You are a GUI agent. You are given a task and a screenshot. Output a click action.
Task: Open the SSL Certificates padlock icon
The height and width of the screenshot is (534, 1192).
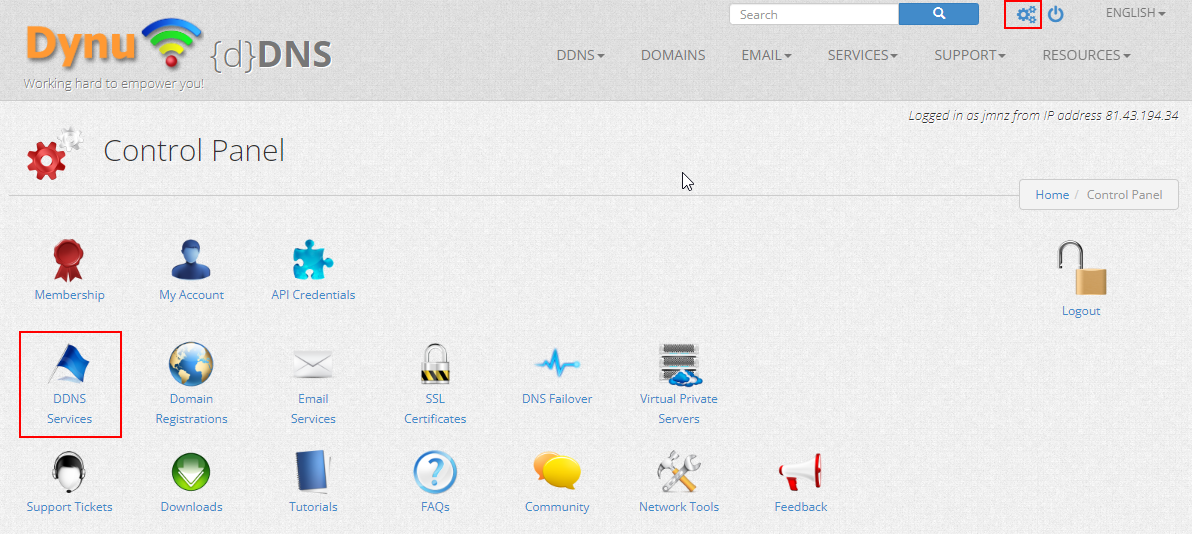pyautogui.click(x=435, y=364)
